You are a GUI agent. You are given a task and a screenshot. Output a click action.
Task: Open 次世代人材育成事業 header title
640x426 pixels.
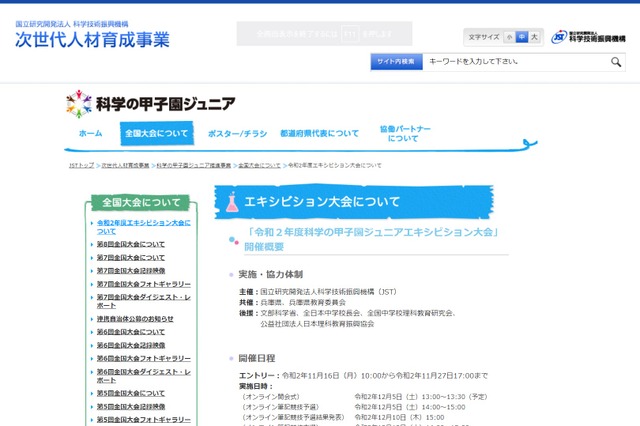tap(92, 40)
